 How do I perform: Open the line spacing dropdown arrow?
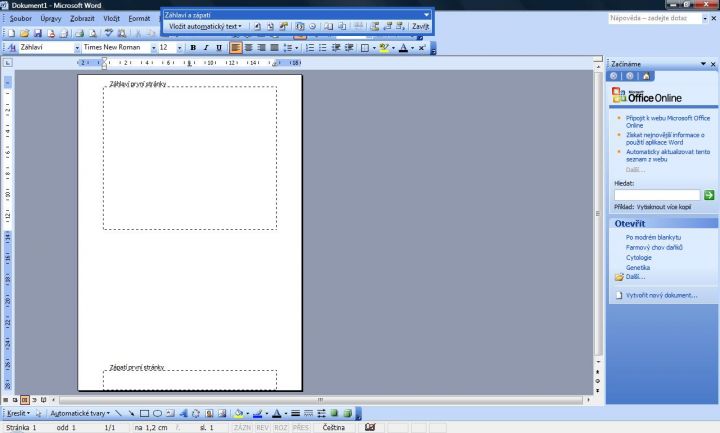click(x=296, y=48)
